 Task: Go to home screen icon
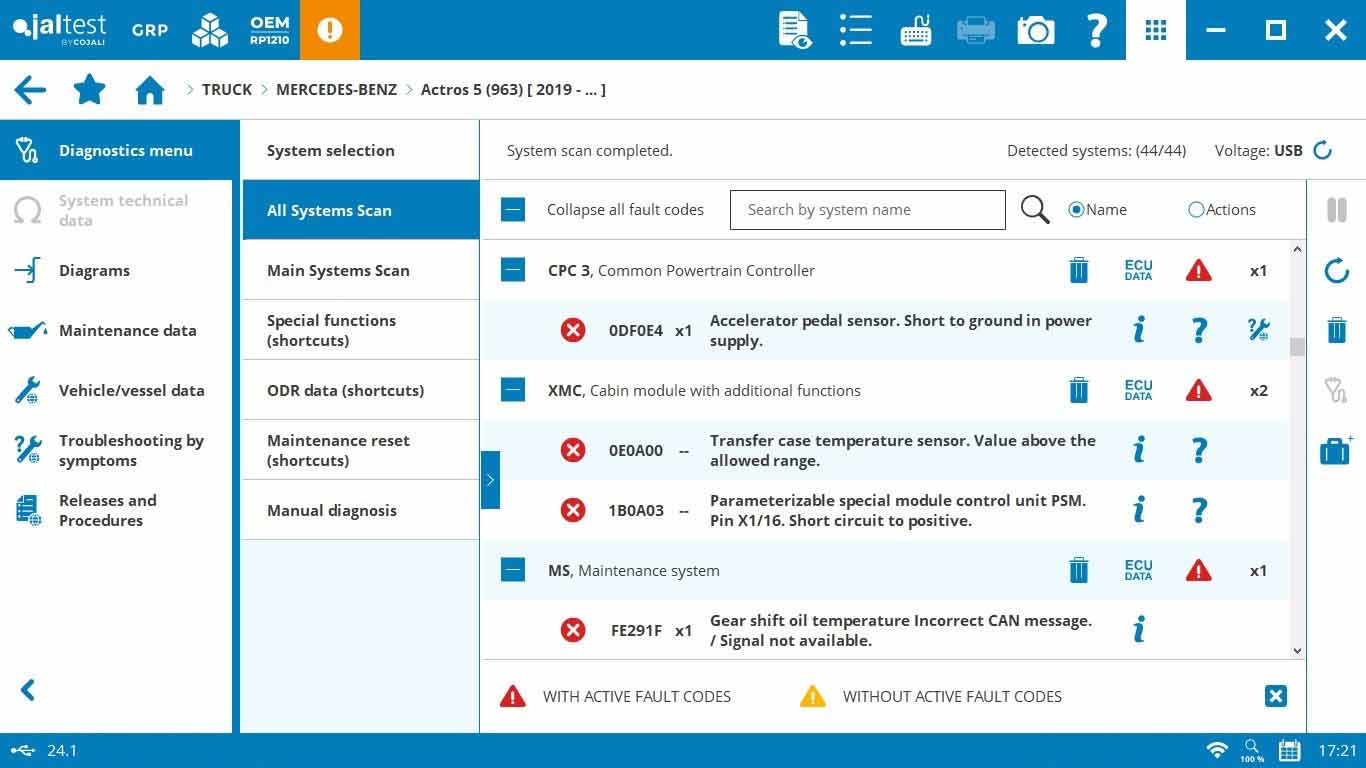(x=150, y=90)
